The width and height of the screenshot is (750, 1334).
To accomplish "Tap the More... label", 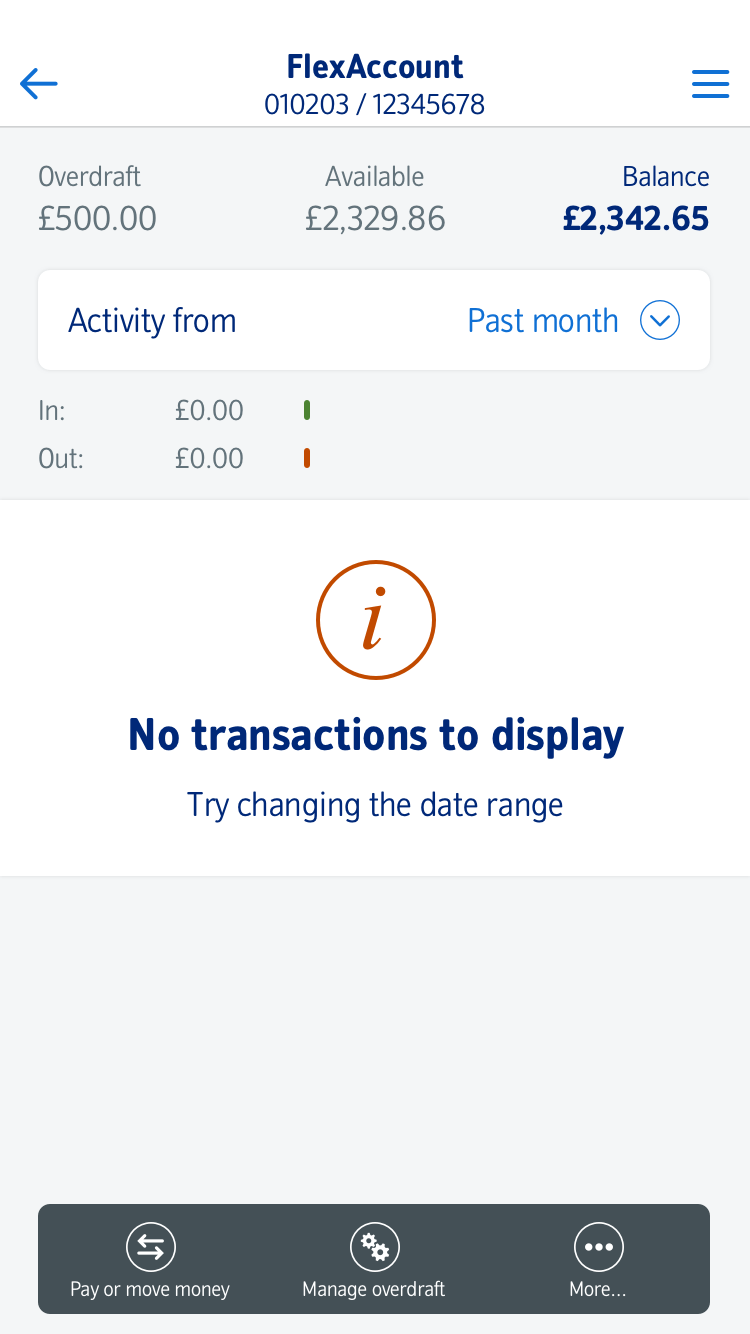I will (x=598, y=1289).
